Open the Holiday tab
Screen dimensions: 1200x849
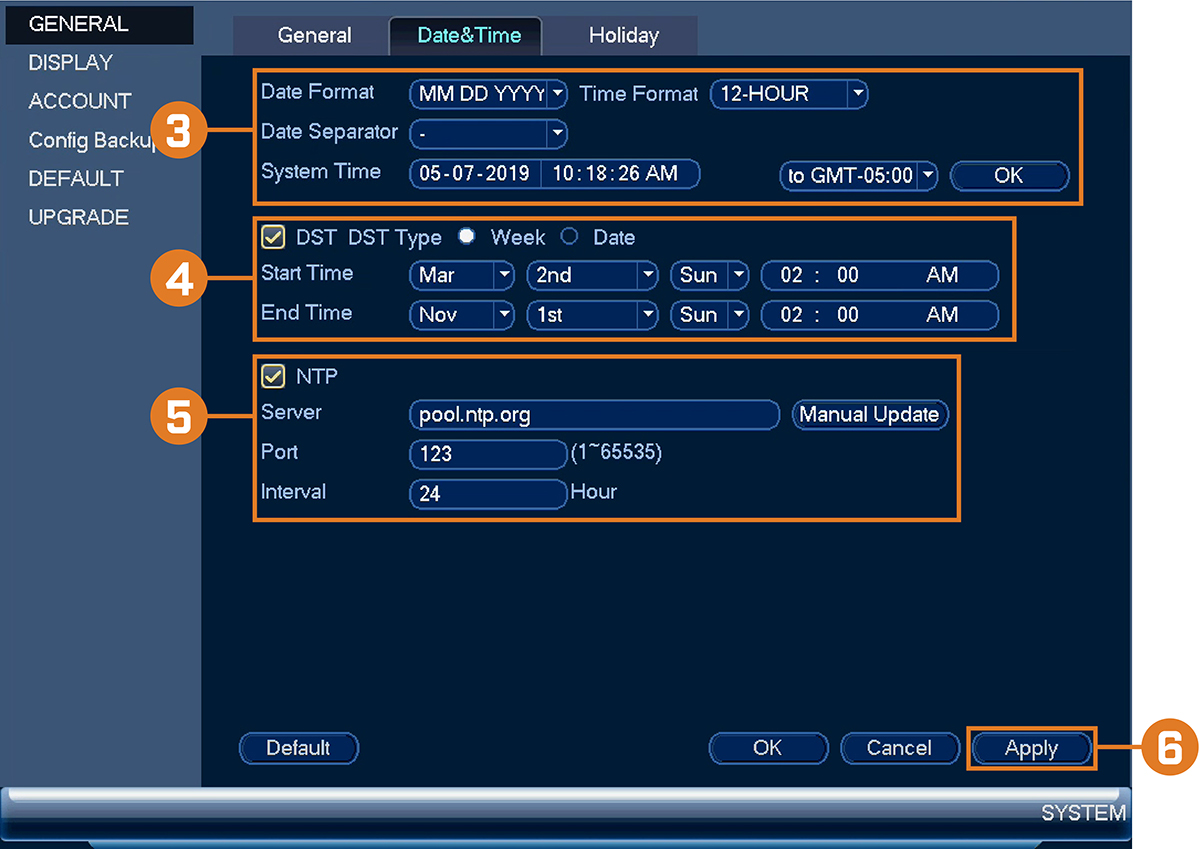tap(624, 36)
